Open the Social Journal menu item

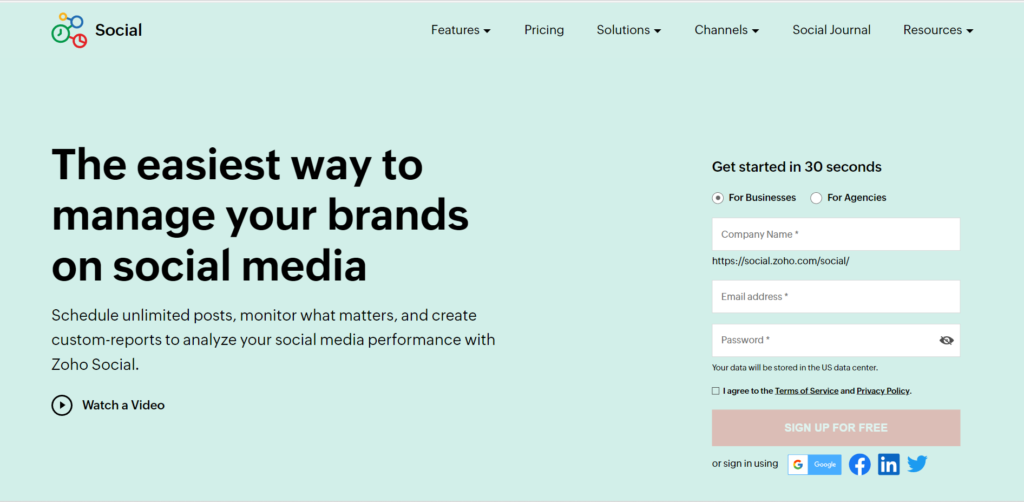831,30
